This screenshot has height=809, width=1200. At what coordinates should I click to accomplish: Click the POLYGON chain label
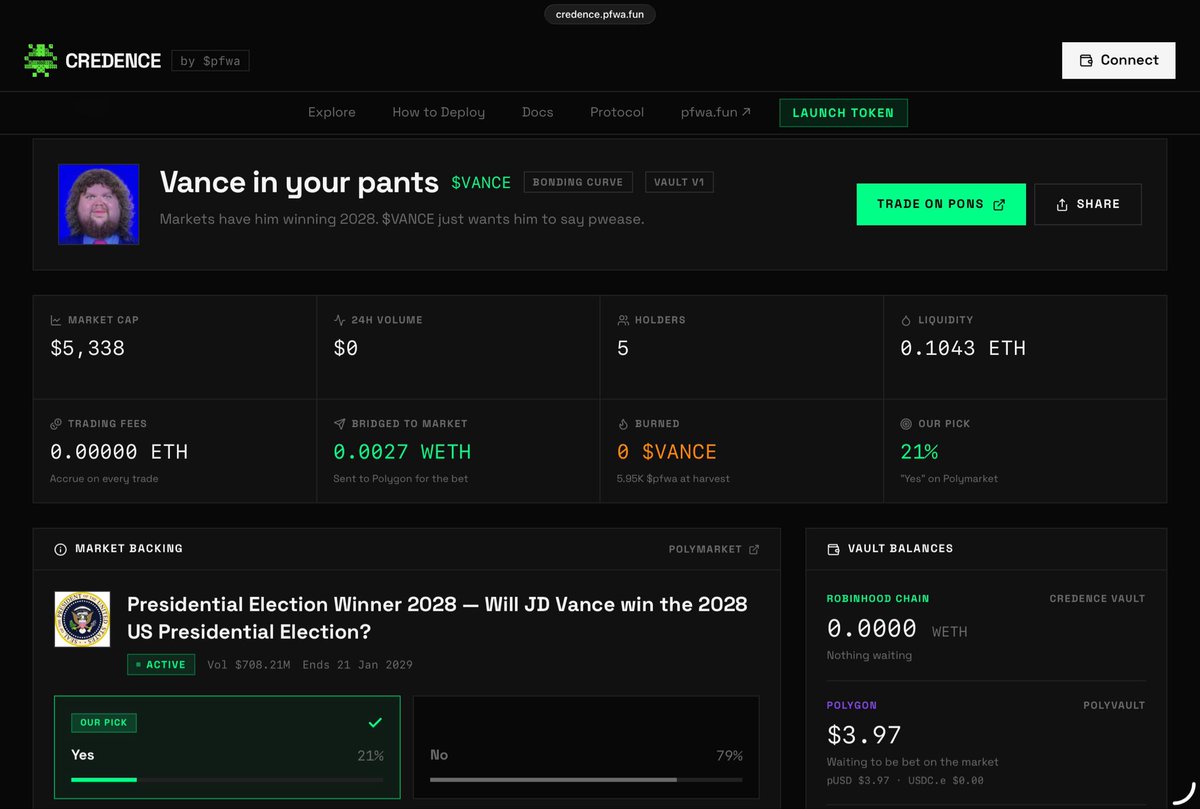click(x=851, y=705)
